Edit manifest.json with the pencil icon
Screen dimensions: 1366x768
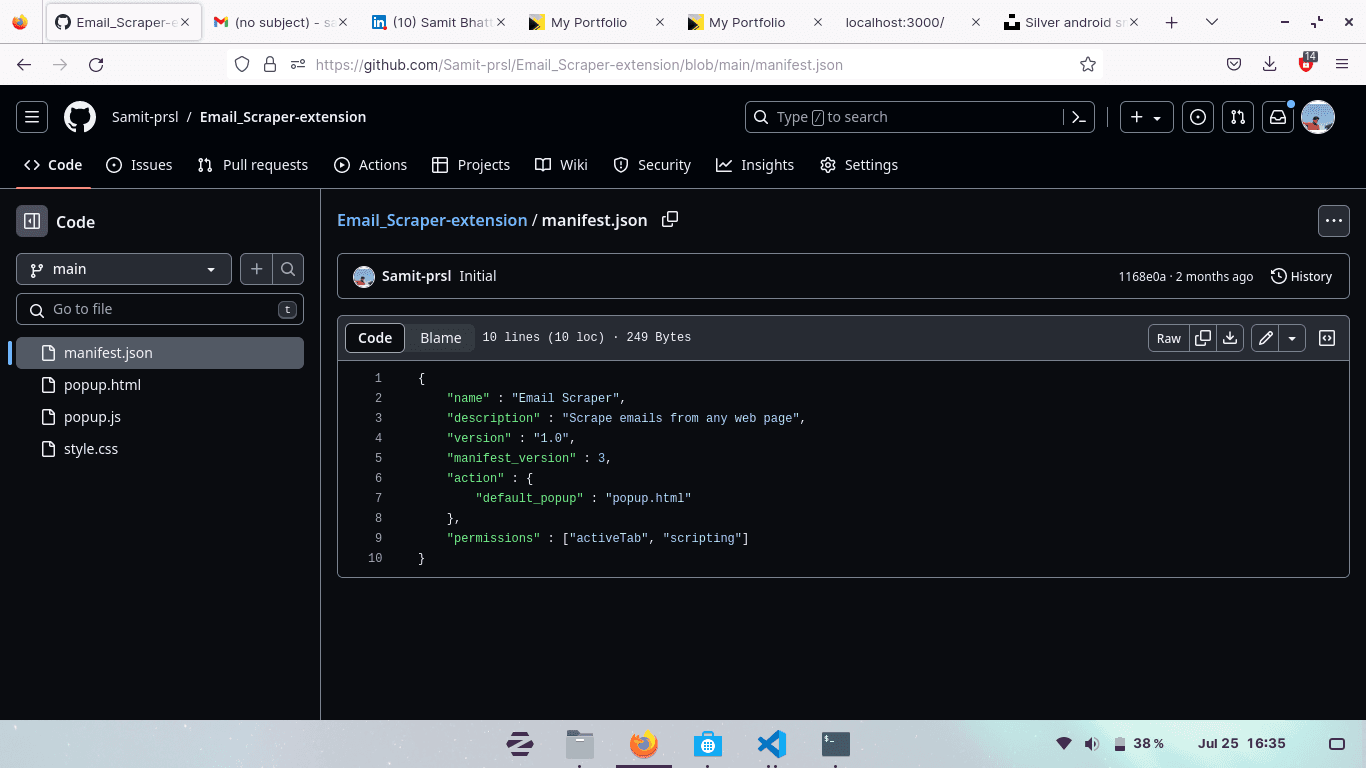pos(1265,338)
